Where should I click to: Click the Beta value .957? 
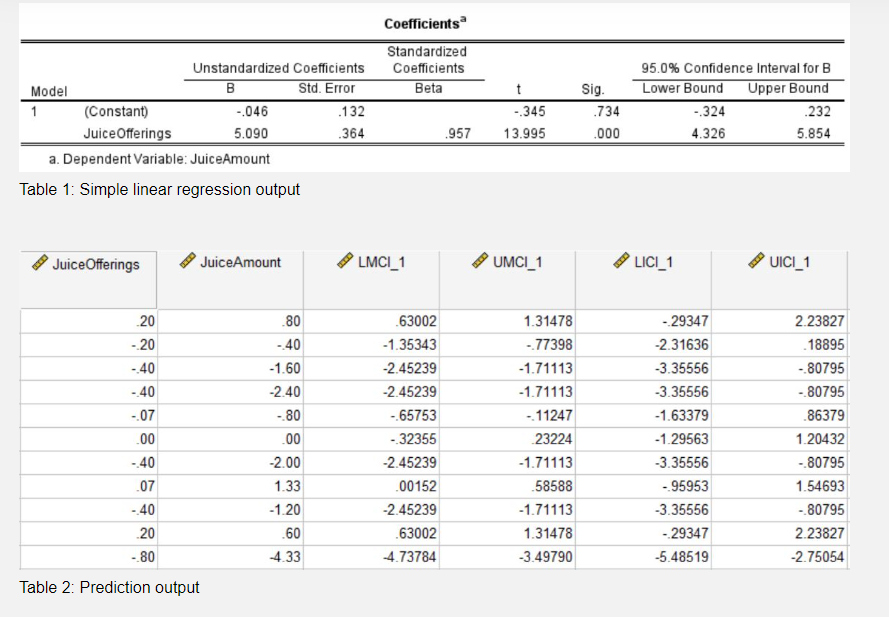click(x=458, y=133)
